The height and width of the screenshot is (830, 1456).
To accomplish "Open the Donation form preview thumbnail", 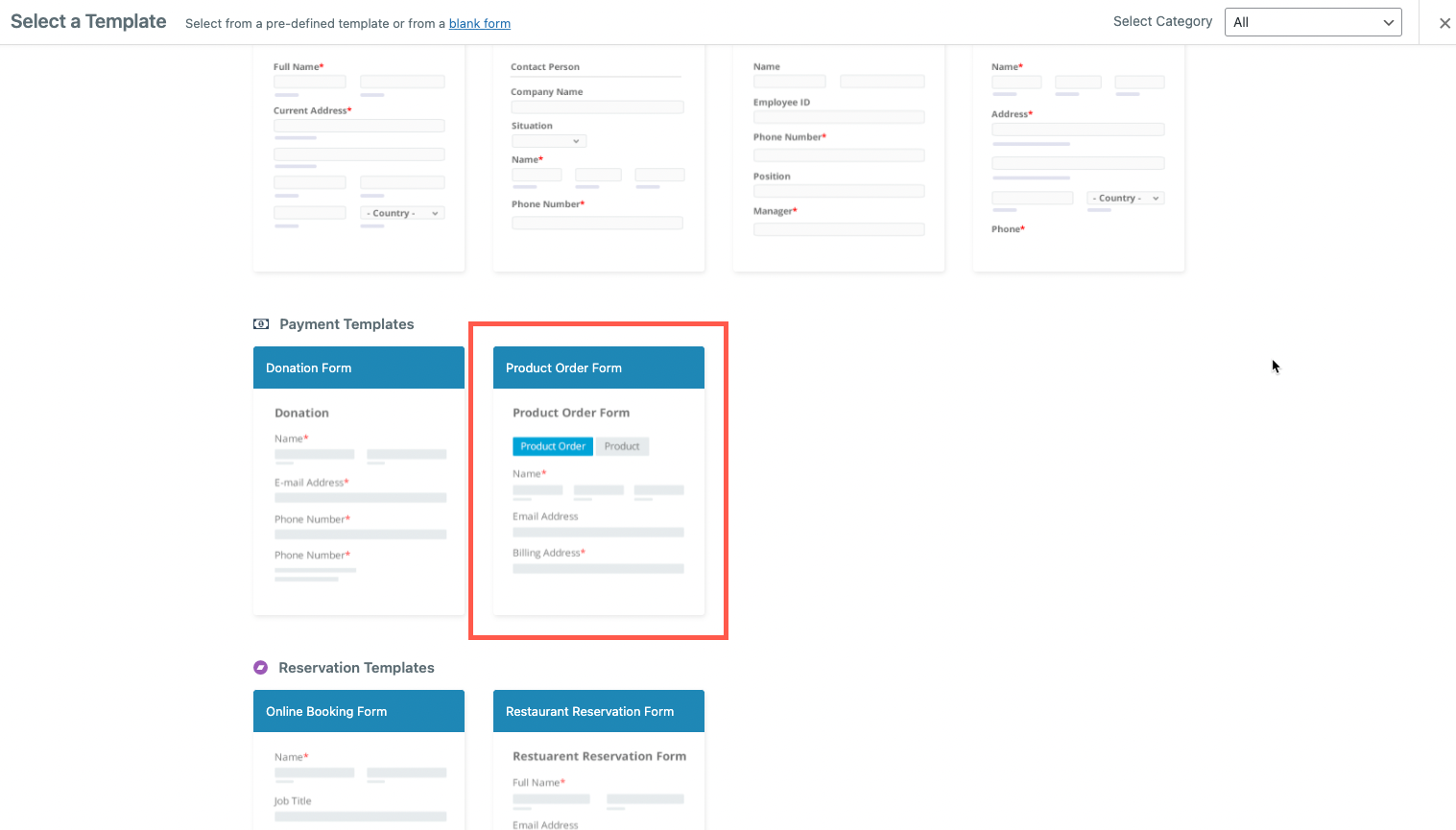I will pos(359,502).
